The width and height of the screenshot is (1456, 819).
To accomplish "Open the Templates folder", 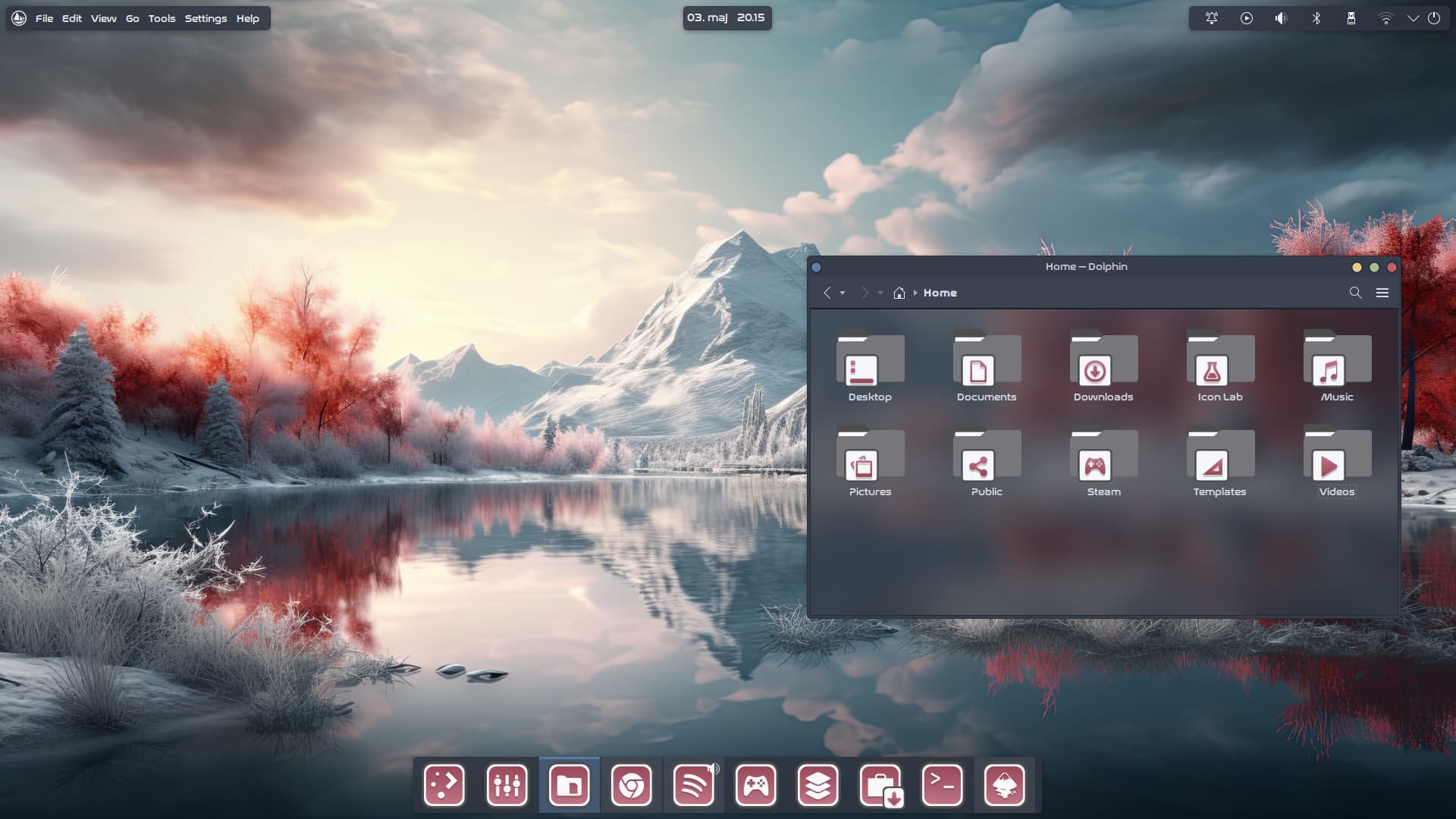I will tap(1220, 462).
